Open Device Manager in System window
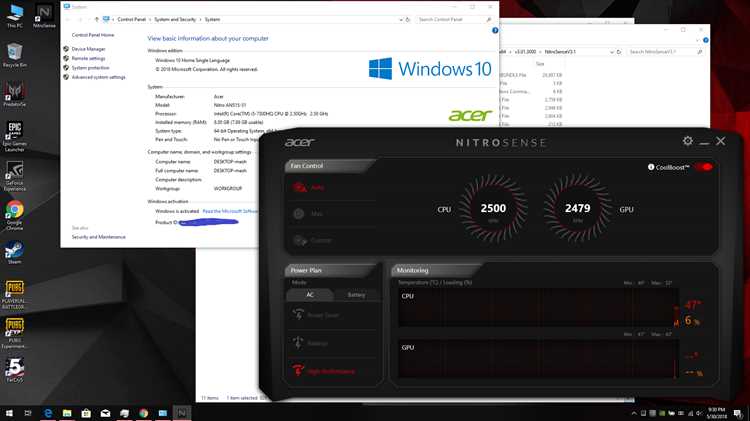Screen dimensions: 750x421 click(88, 49)
